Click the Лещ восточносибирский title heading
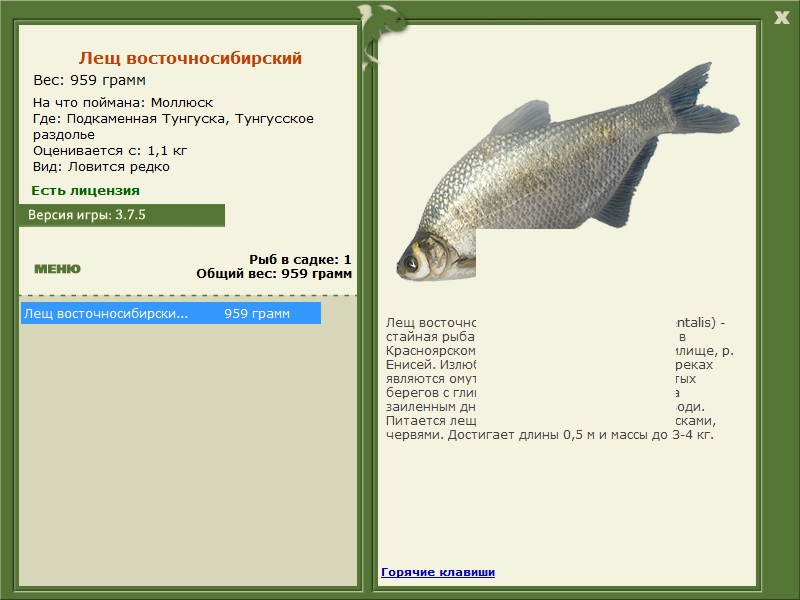This screenshot has width=800, height=600. [190, 58]
